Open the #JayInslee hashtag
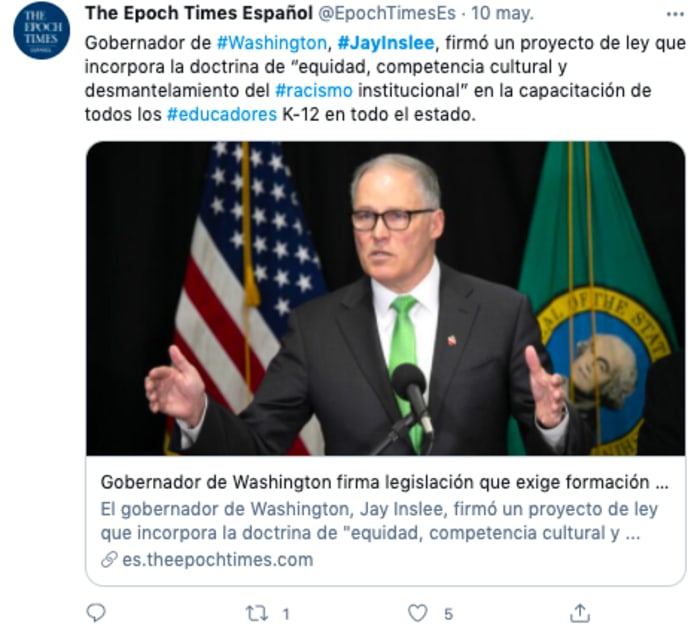The height and width of the screenshot is (633, 700). (386, 43)
